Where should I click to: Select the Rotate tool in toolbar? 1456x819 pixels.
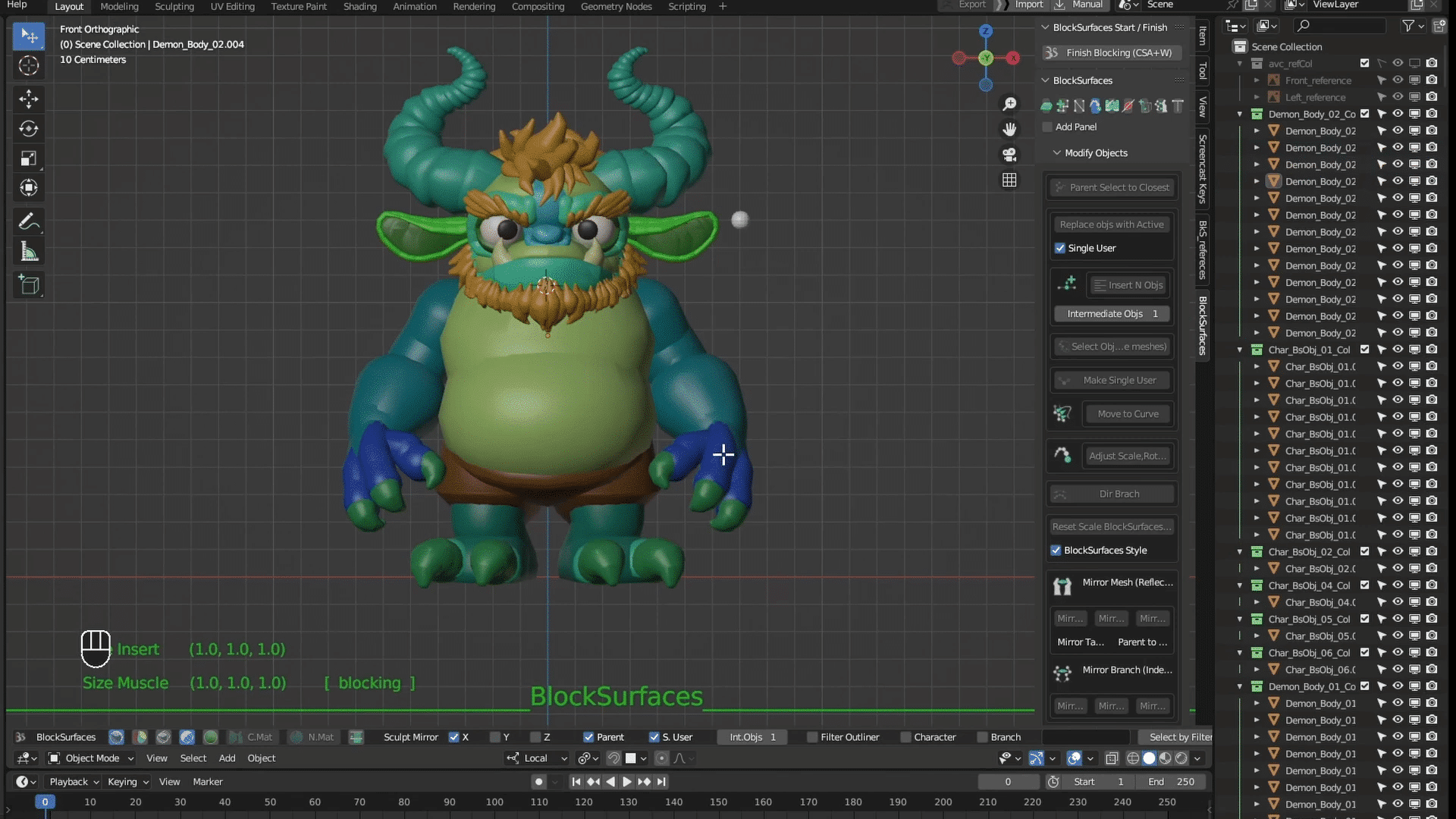[x=29, y=128]
